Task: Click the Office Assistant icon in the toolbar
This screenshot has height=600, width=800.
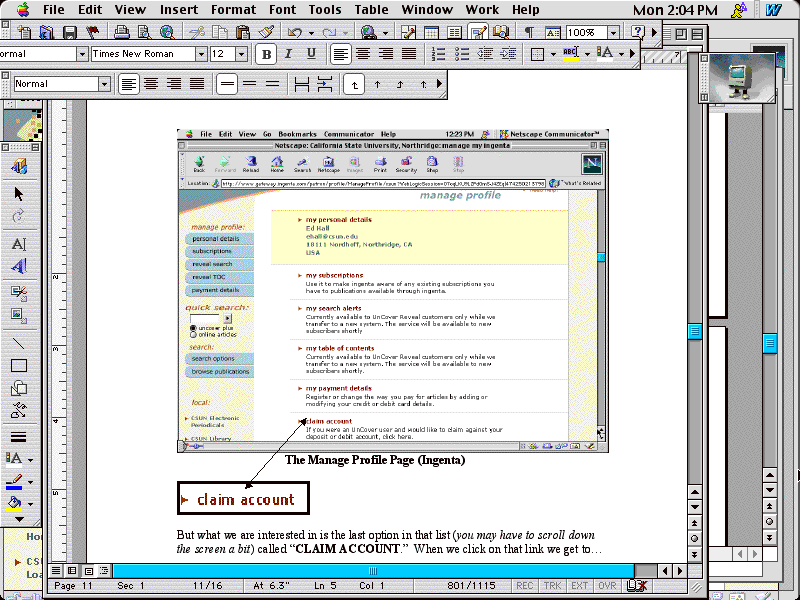Action: click(638, 33)
